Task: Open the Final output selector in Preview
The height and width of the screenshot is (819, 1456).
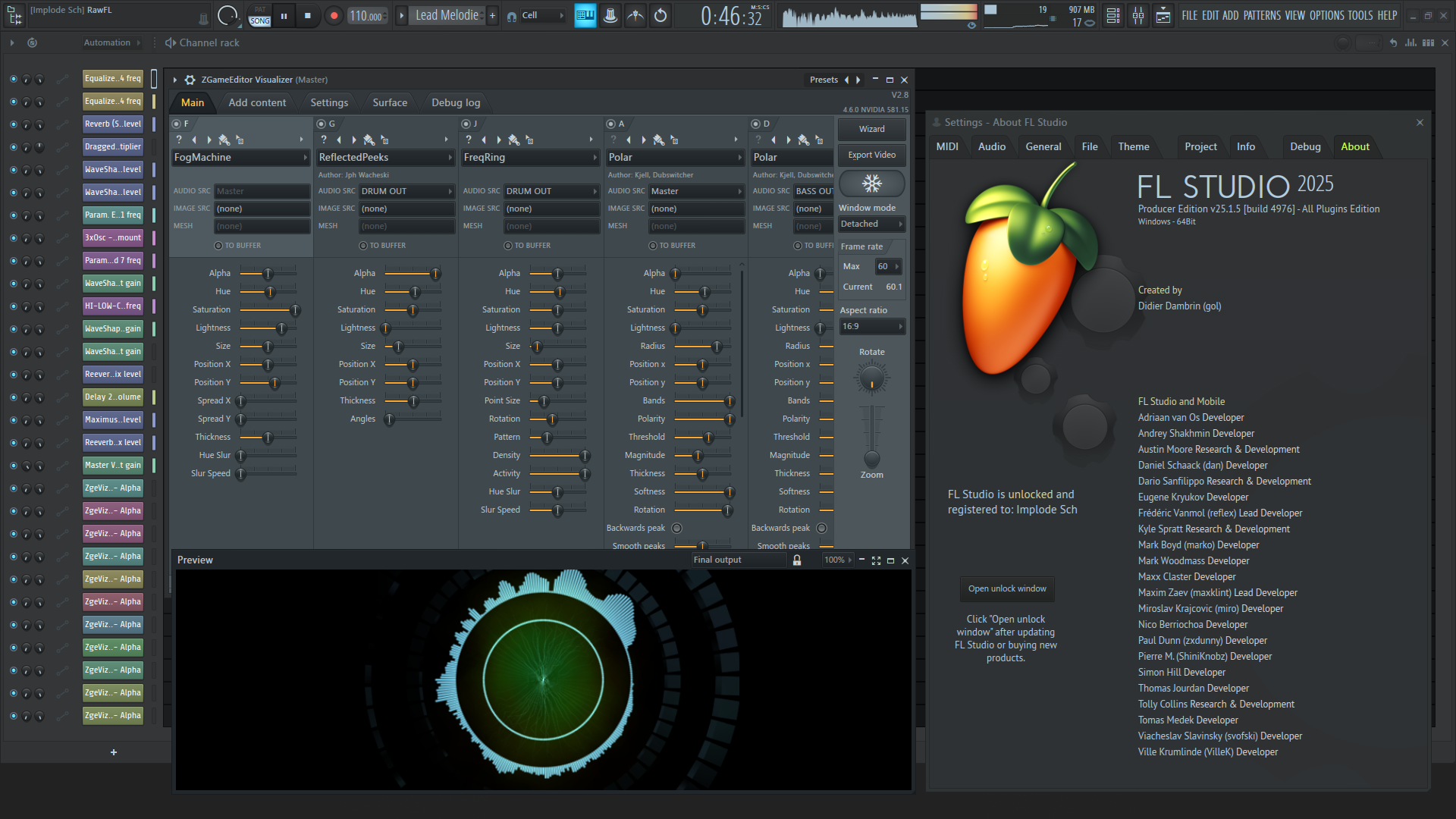Action: [x=739, y=560]
